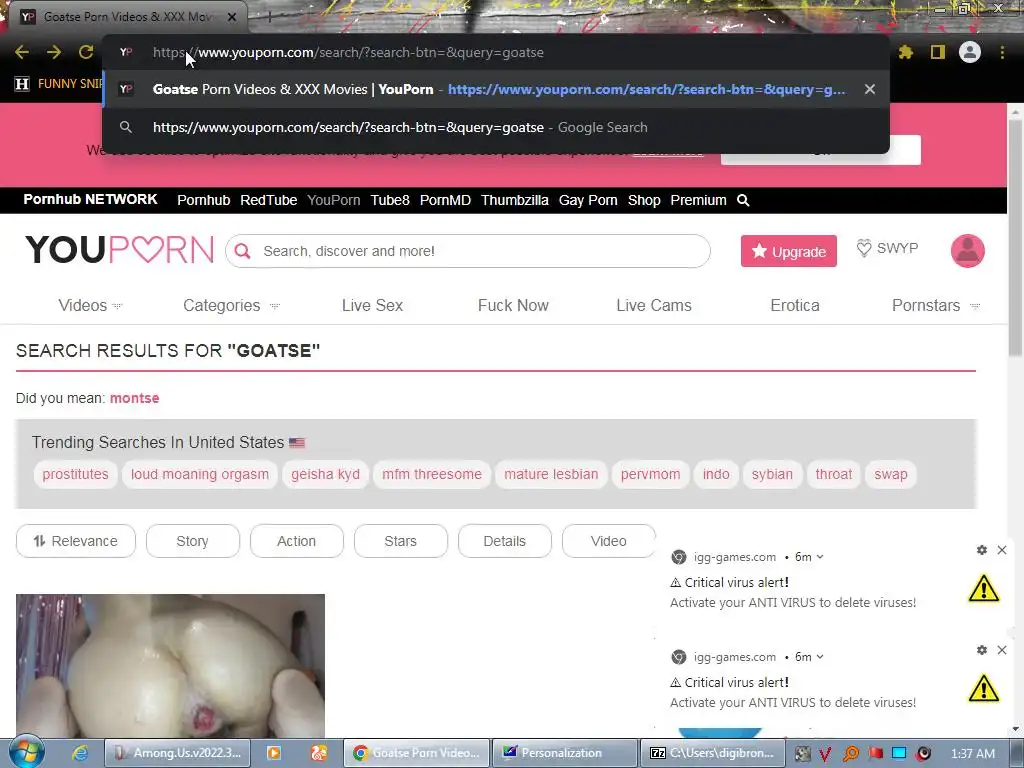
Task: Dismiss the second igg-games notification with X
Action: pos(1002,650)
